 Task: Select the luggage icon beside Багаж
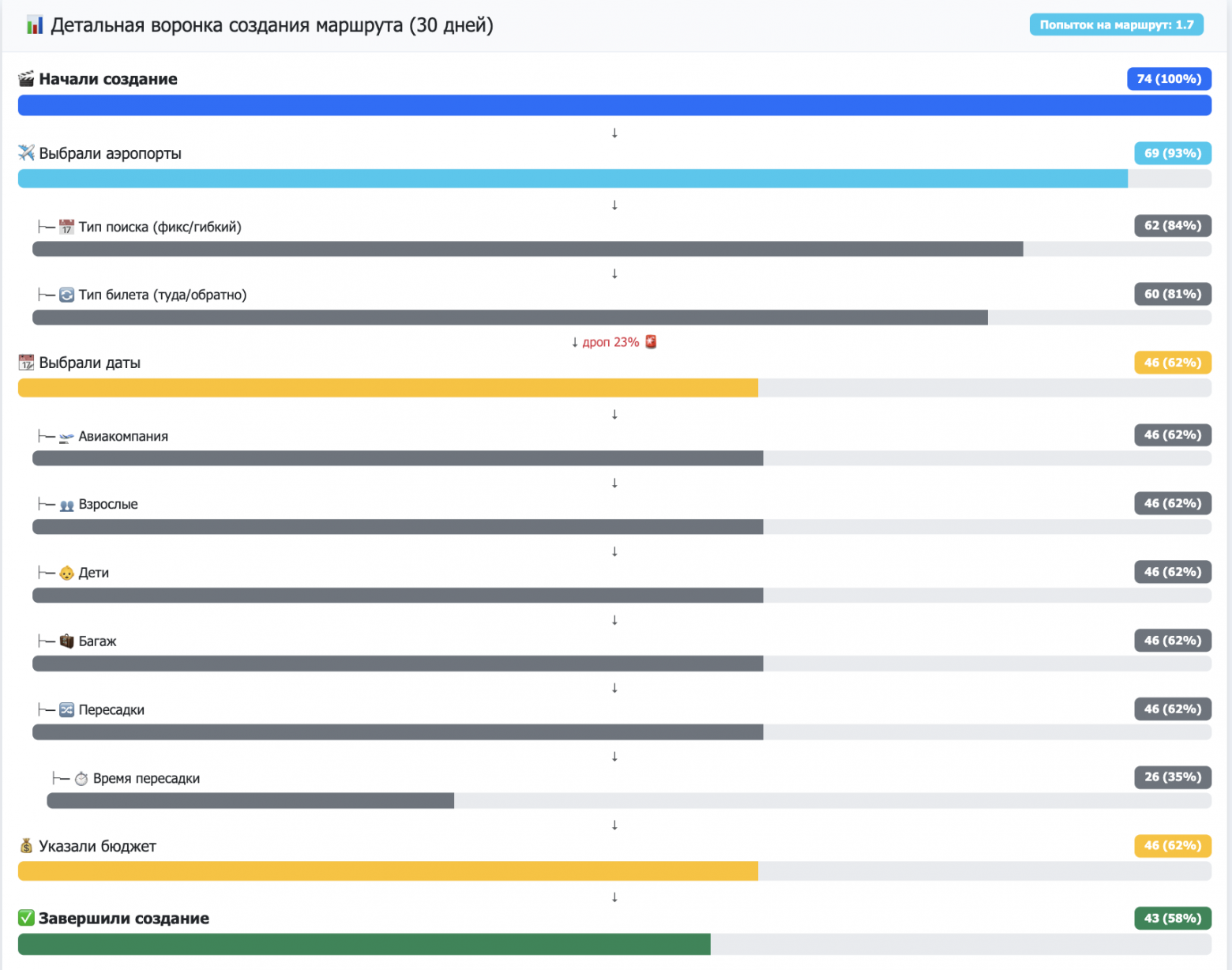[66, 641]
